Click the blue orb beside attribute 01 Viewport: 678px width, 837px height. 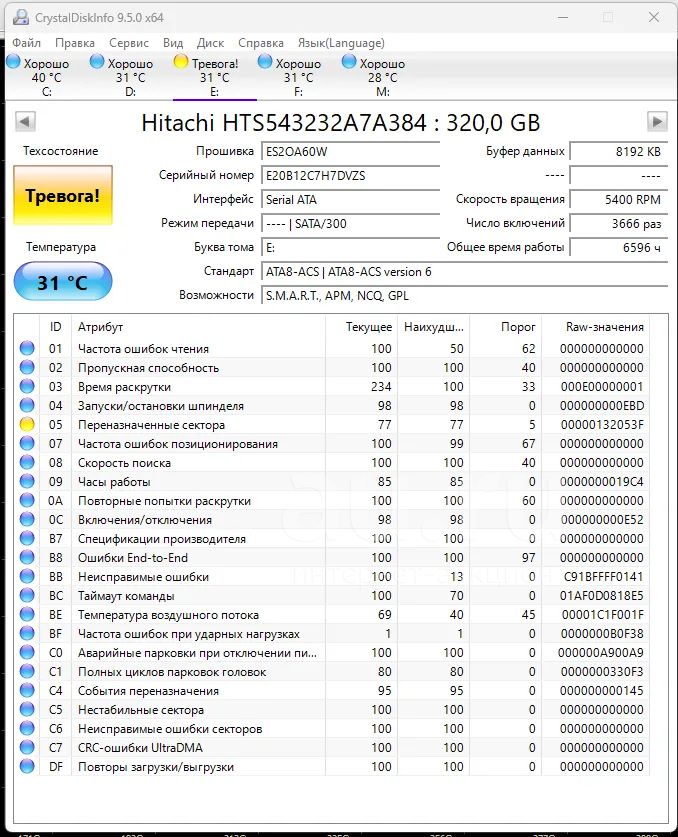click(x=27, y=349)
